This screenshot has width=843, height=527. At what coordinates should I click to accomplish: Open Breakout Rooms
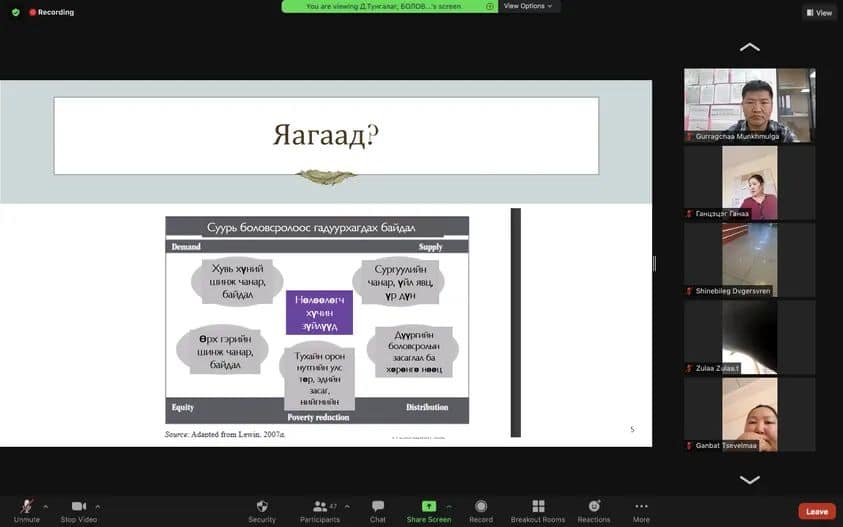tap(538, 507)
